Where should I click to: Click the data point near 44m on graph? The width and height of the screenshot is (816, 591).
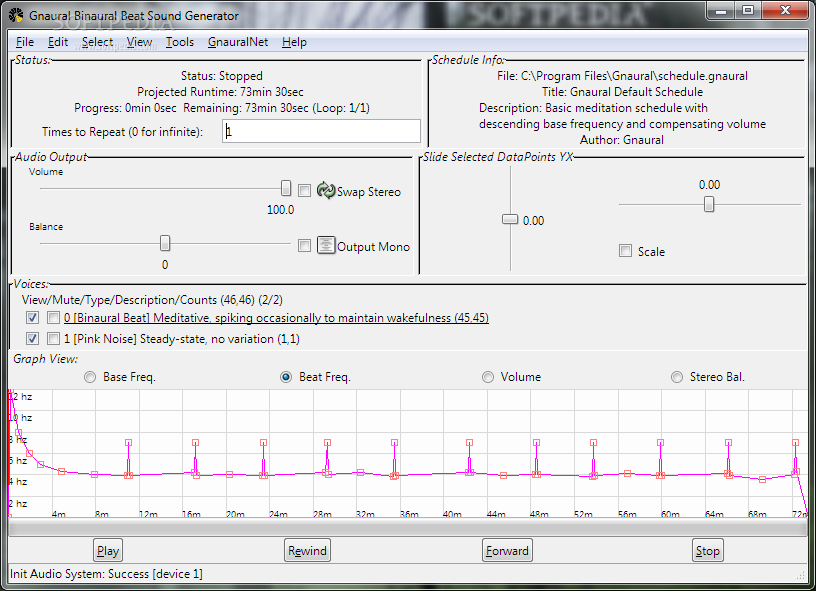(x=503, y=476)
